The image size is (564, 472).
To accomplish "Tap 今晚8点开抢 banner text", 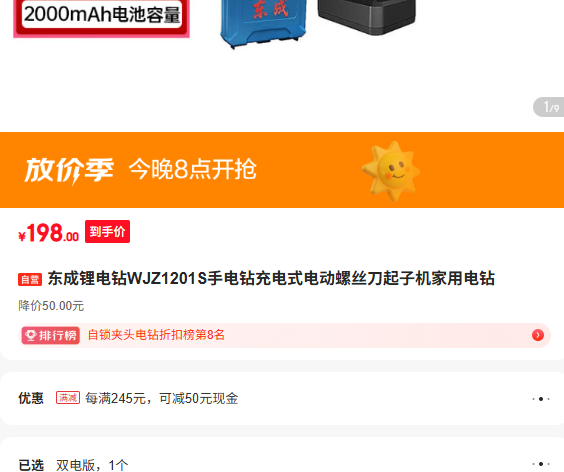I will (x=192, y=169).
